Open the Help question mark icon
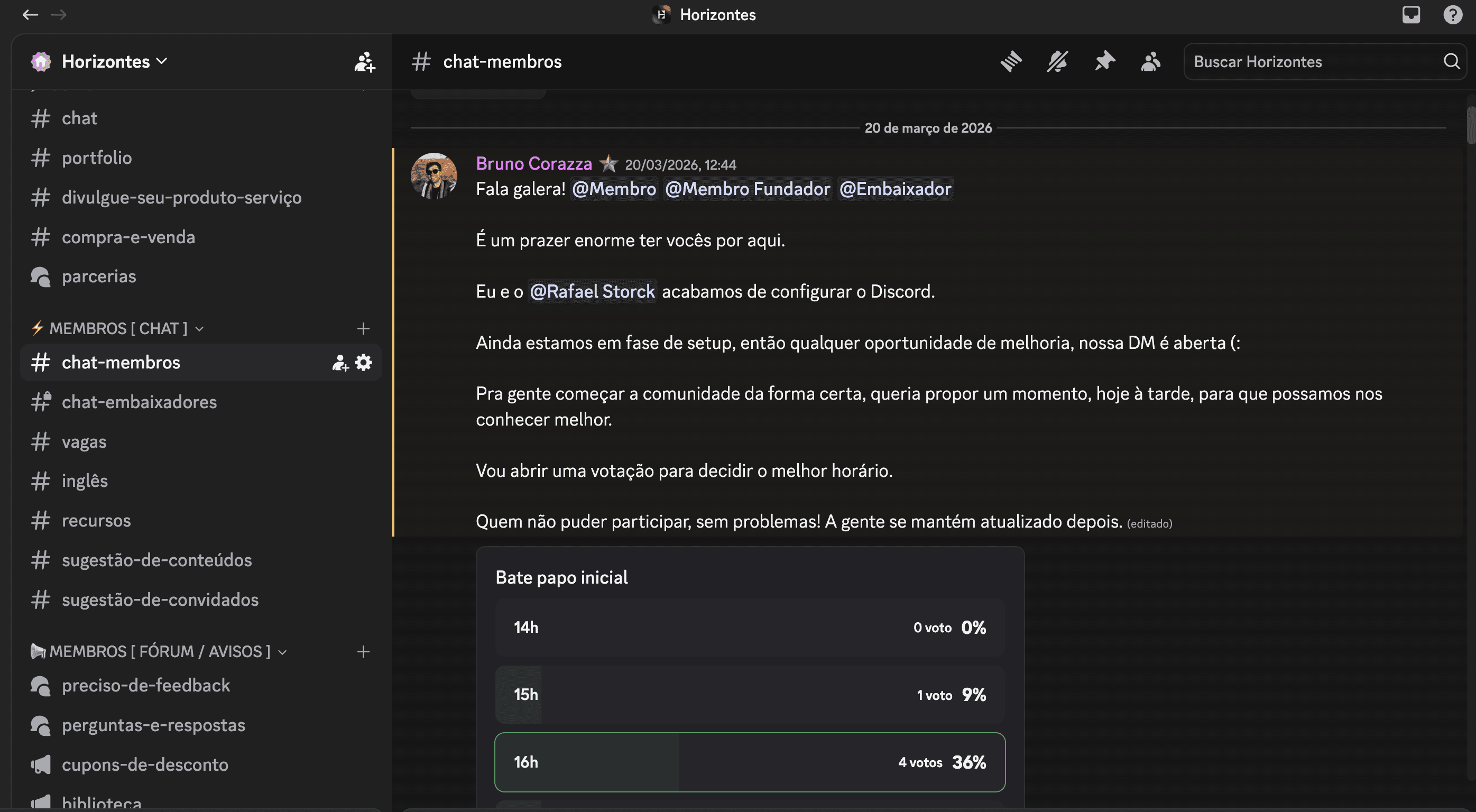The height and width of the screenshot is (812, 1476). tap(1453, 14)
